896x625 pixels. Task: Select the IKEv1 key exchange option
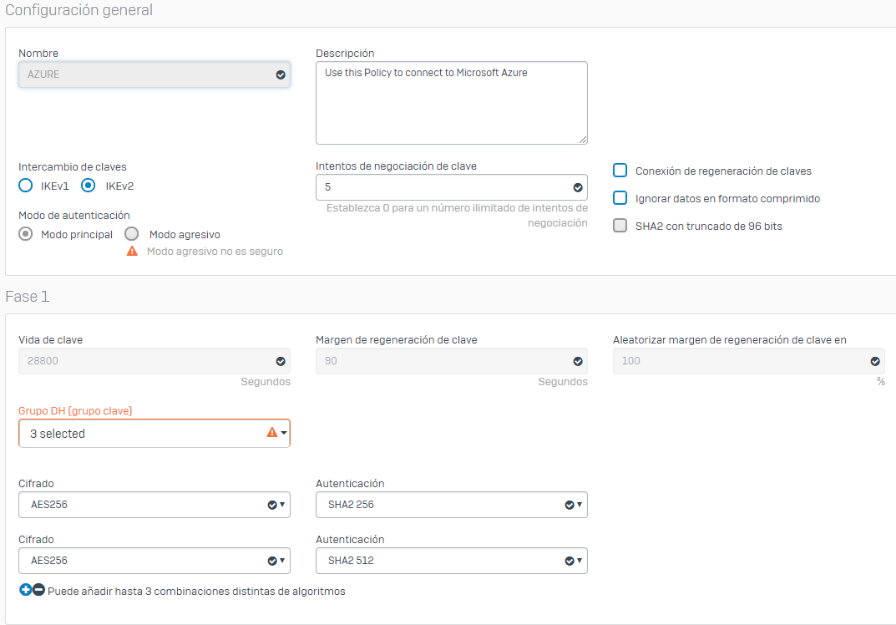[26, 185]
